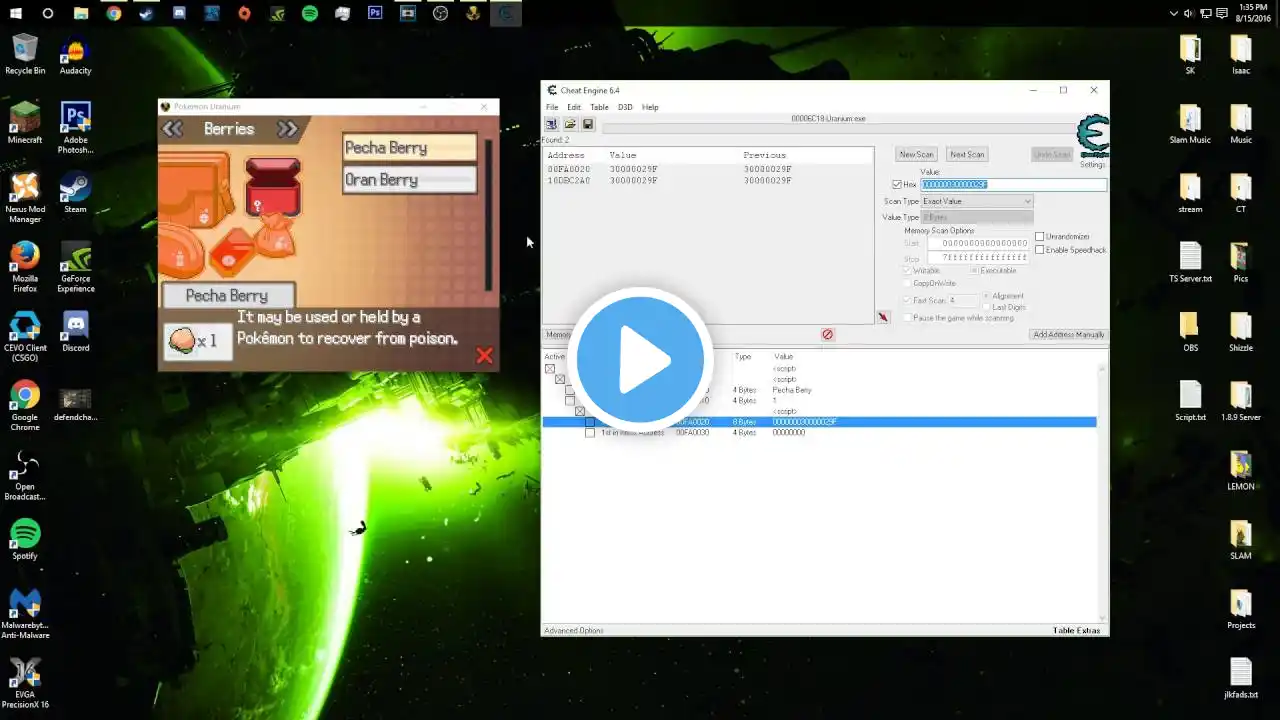Open TS Server.txt on the desktop

click(x=1190, y=263)
